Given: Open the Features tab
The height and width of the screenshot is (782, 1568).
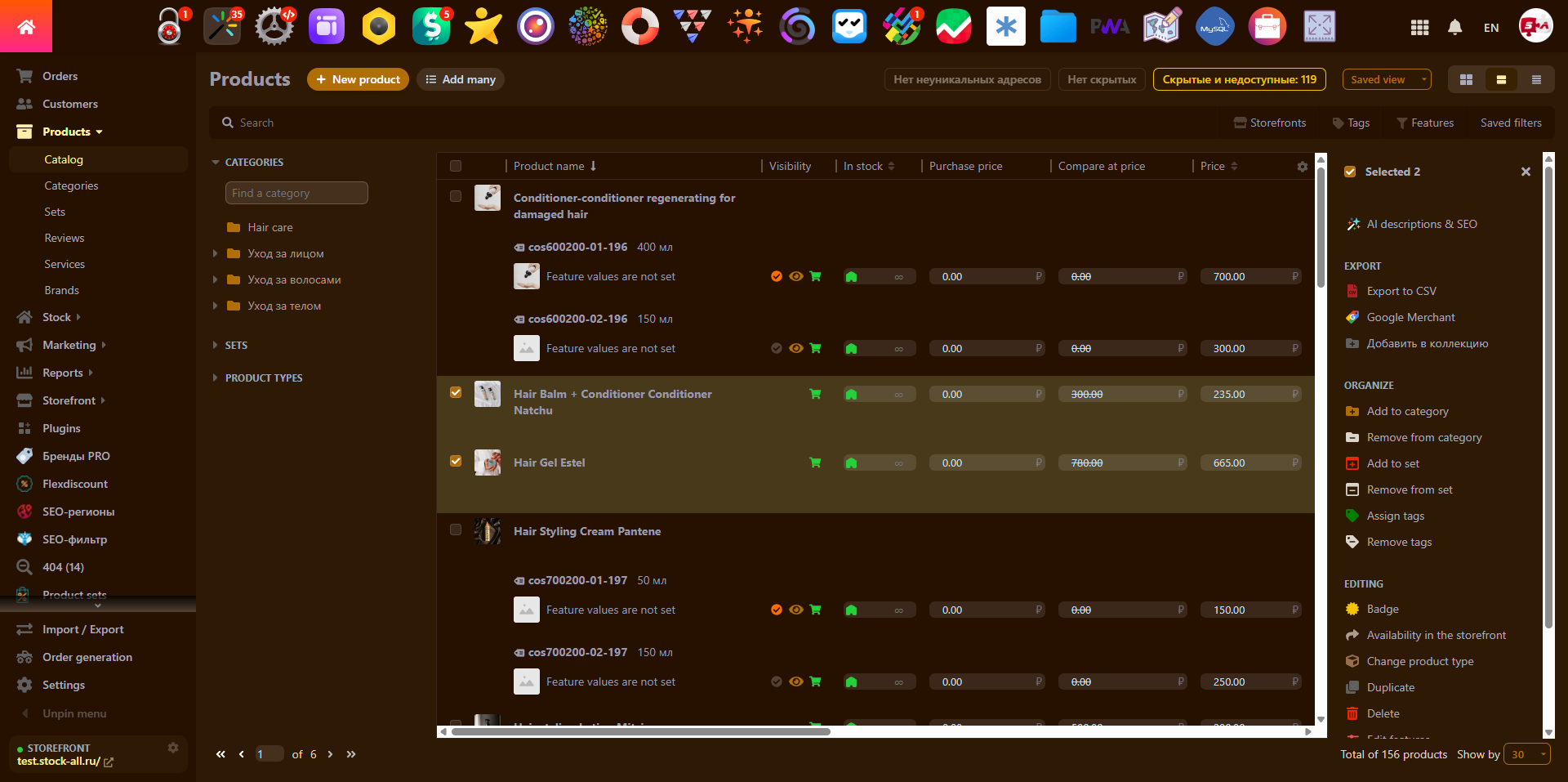Looking at the screenshot, I should click(x=1426, y=123).
